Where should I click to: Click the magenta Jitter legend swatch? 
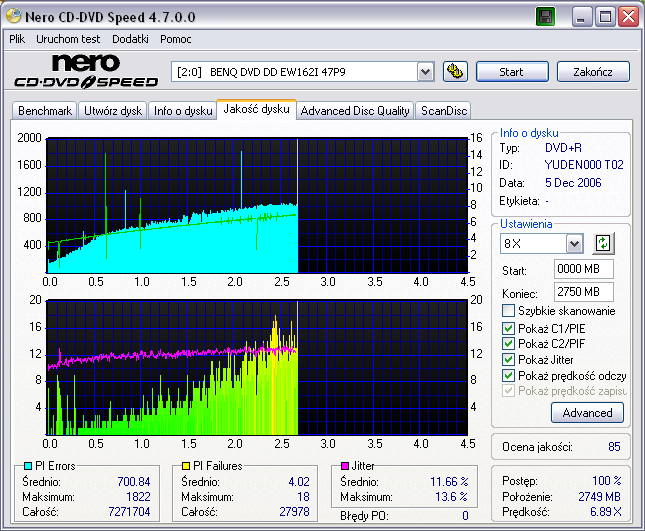click(x=345, y=466)
